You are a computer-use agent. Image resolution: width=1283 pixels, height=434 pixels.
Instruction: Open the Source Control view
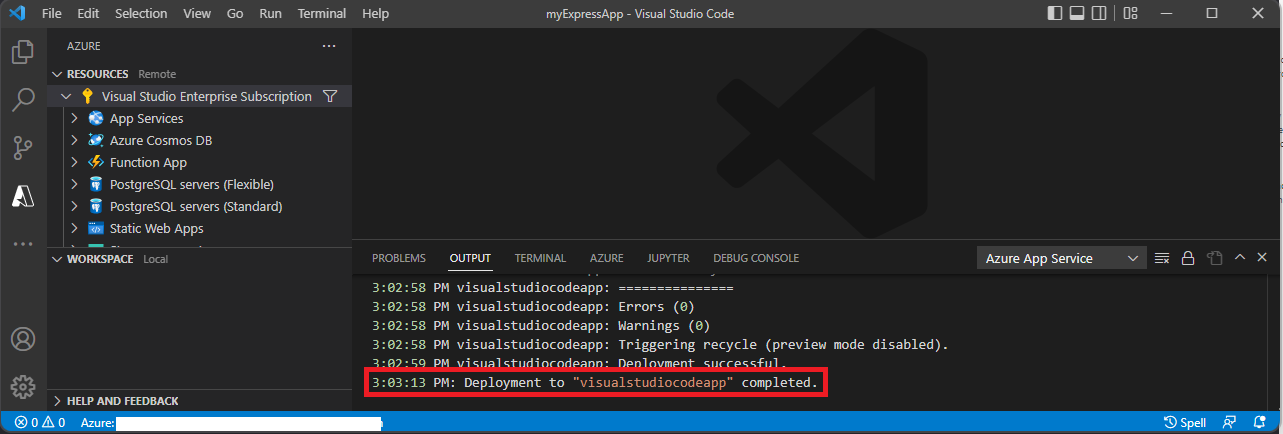pos(23,148)
